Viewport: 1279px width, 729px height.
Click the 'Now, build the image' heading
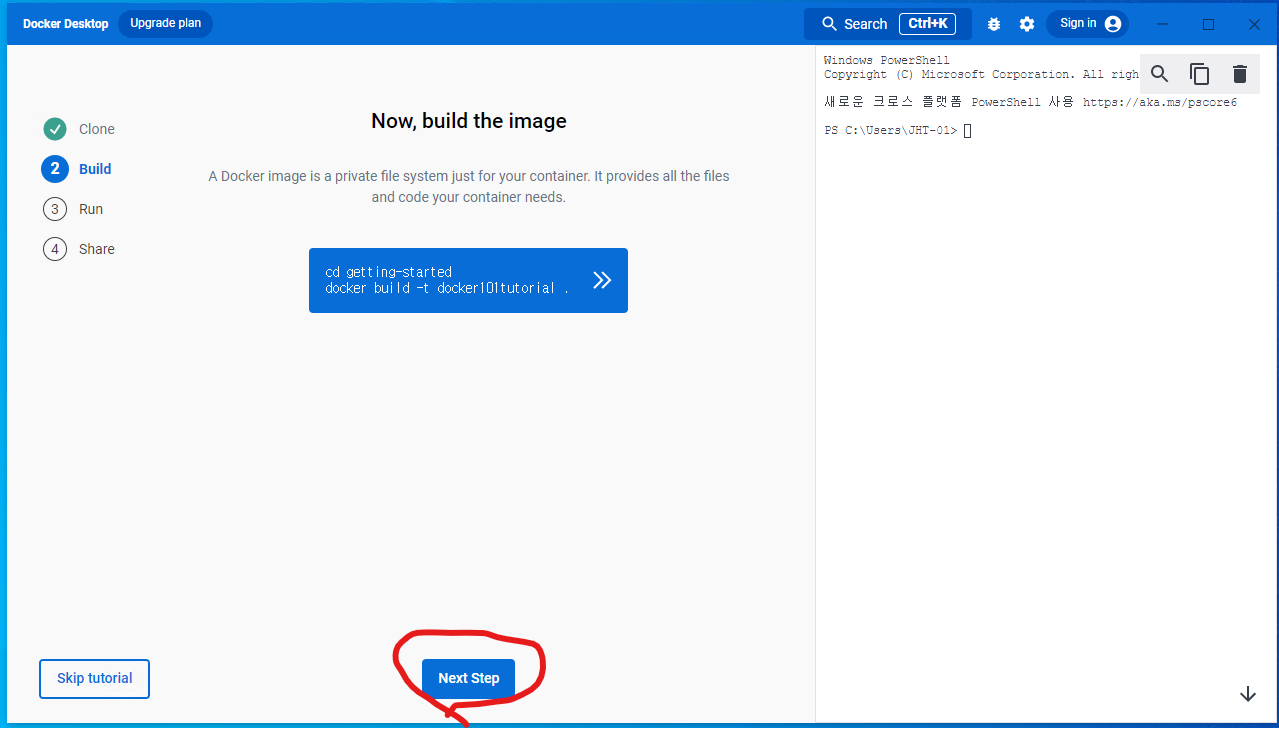[469, 121]
